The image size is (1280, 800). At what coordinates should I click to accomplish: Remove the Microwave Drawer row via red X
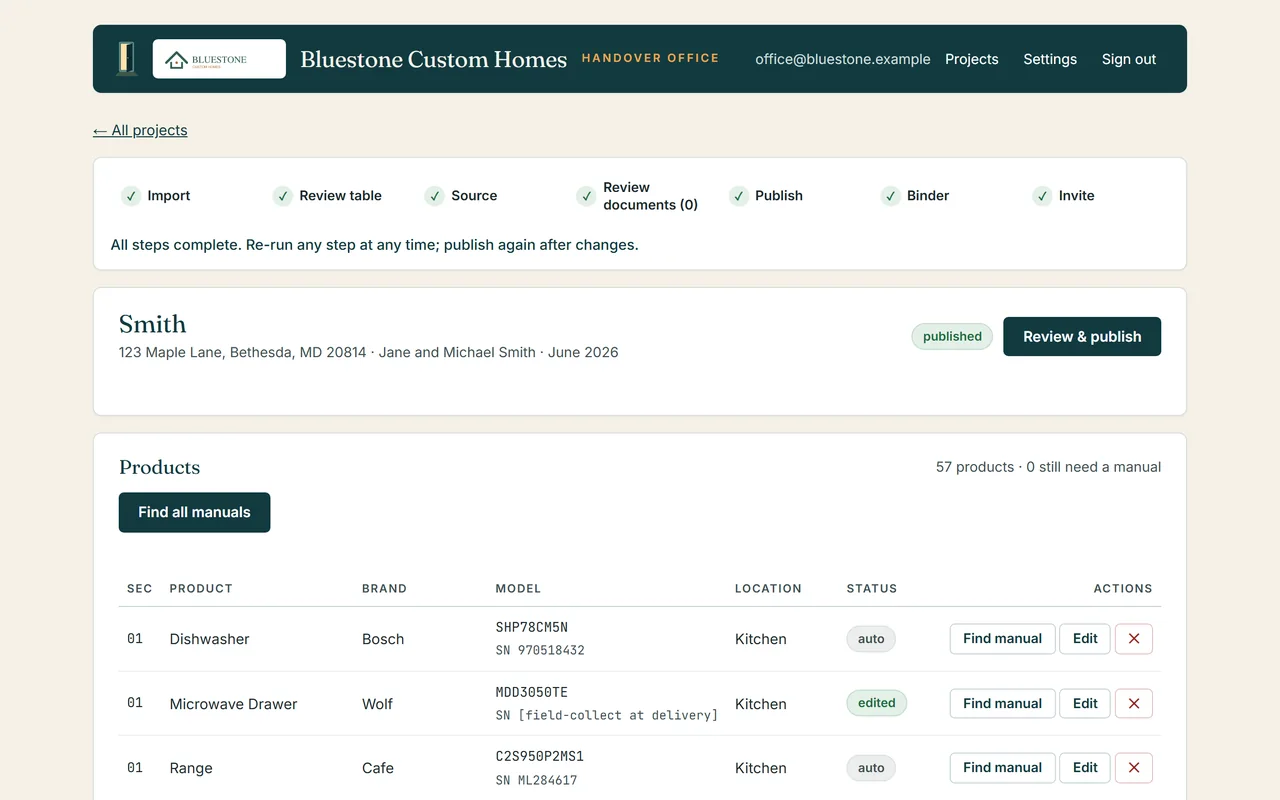tap(1134, 703)
